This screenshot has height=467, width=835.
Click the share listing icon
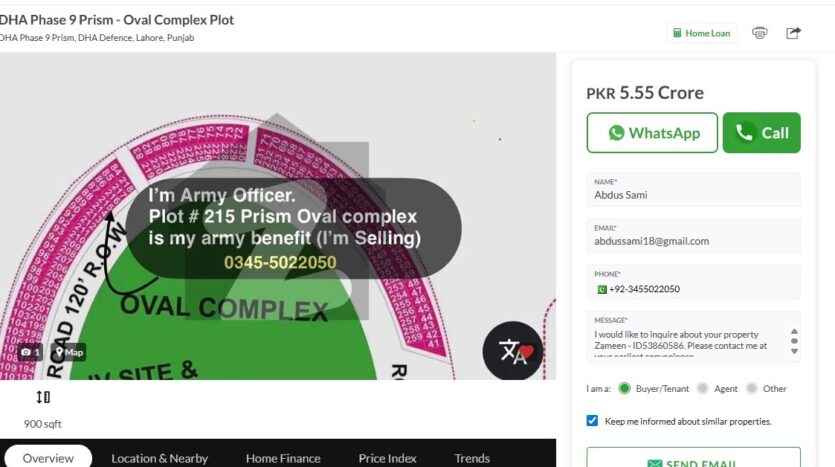pyautogui.click(x=793, y=33)
